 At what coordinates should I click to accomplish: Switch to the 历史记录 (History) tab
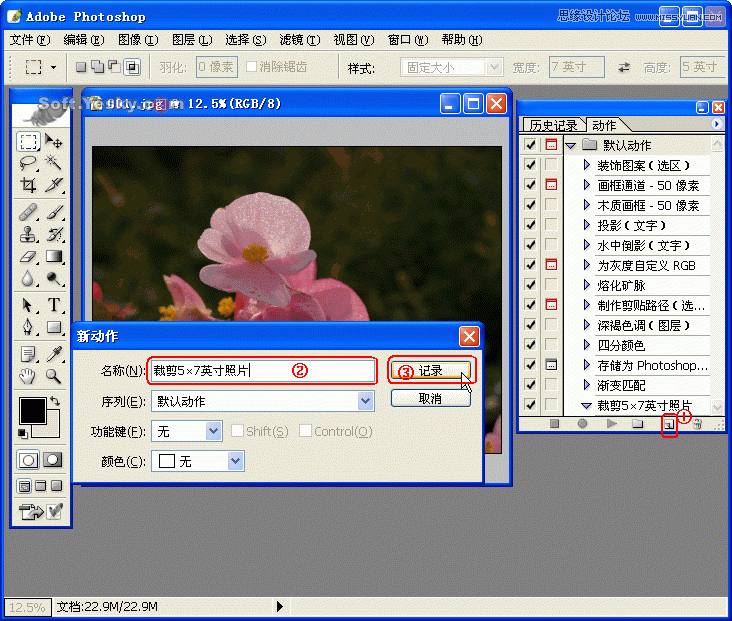(553, 125)
